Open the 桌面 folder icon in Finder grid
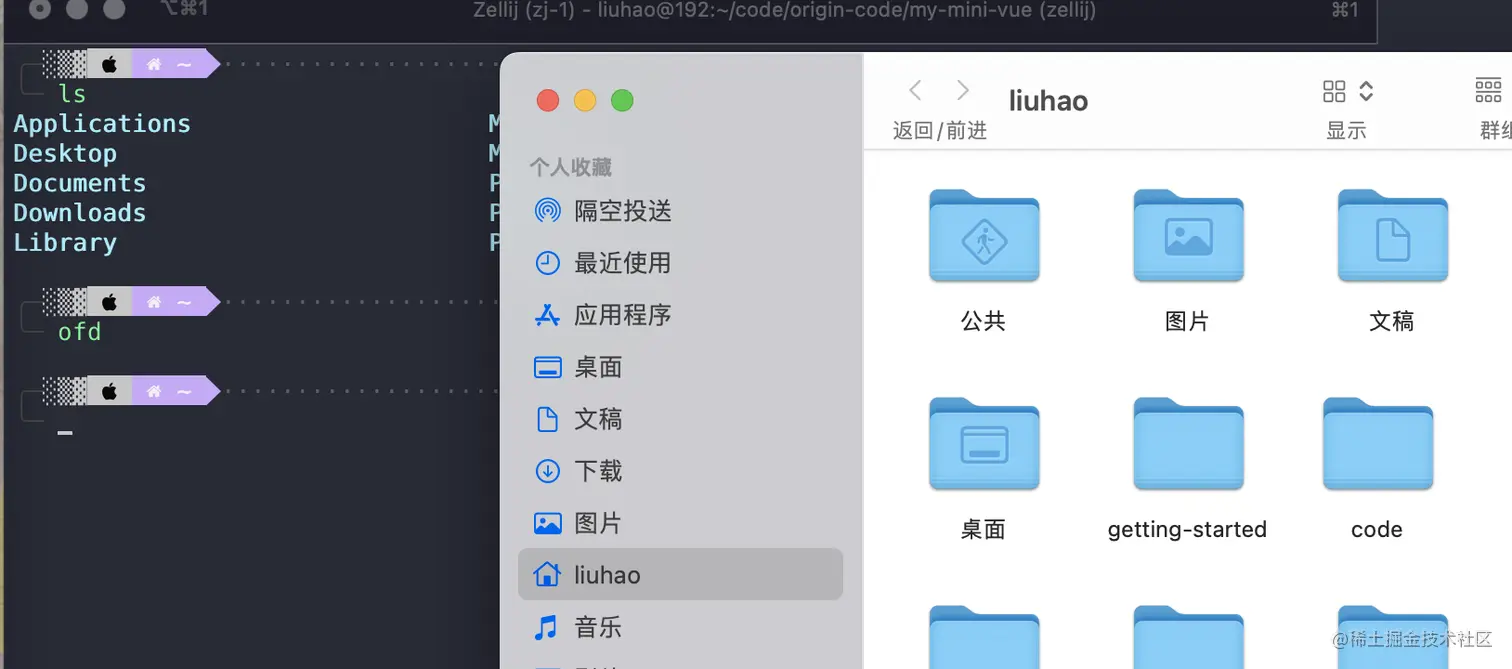Image resolution: width=1512 pixels, height=669 pixels. pos(984,444)
